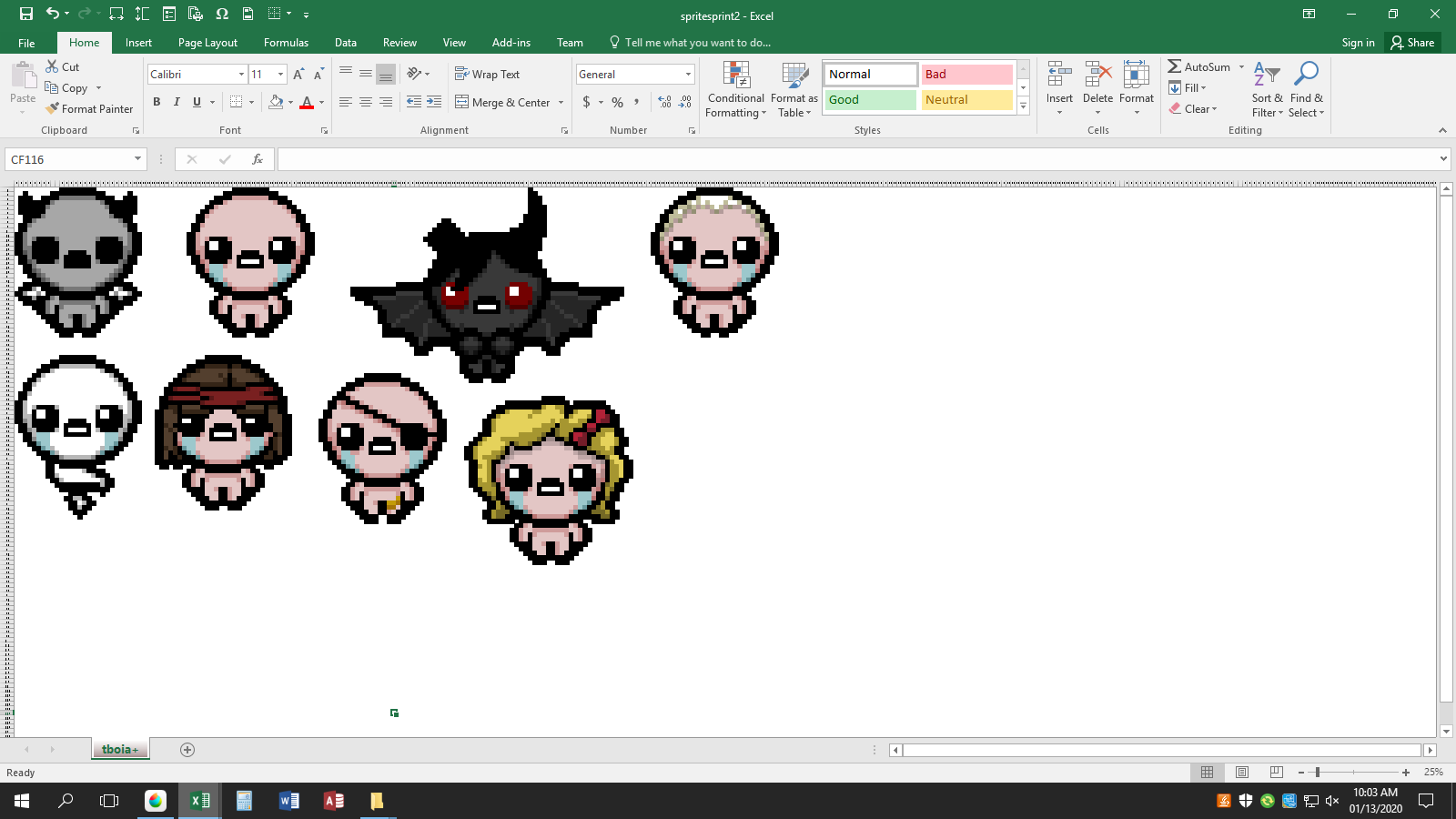Open the font name dropdown

(x=241, y=75)
